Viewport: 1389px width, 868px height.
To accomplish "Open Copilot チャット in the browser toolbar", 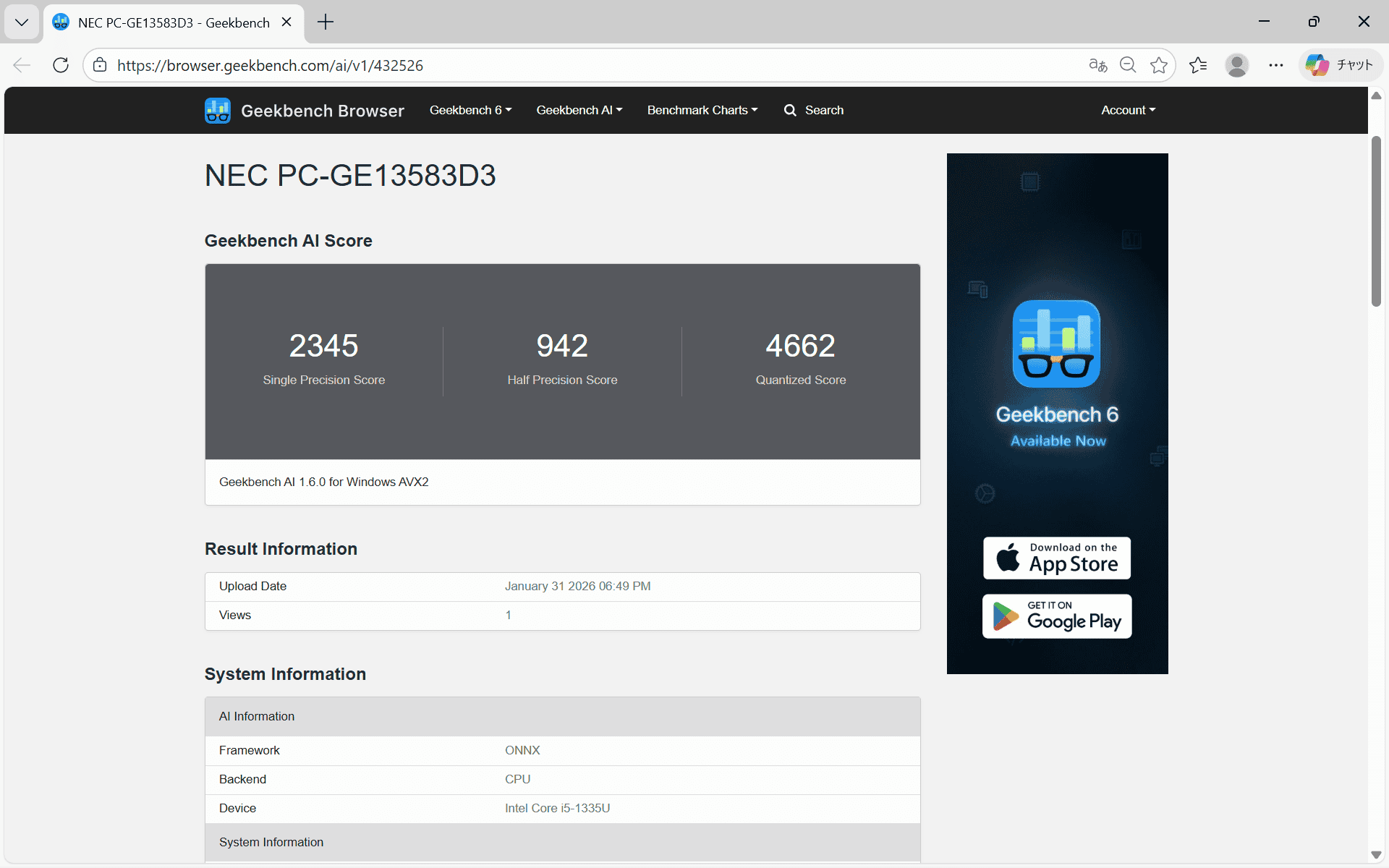I will [1340, 65].
